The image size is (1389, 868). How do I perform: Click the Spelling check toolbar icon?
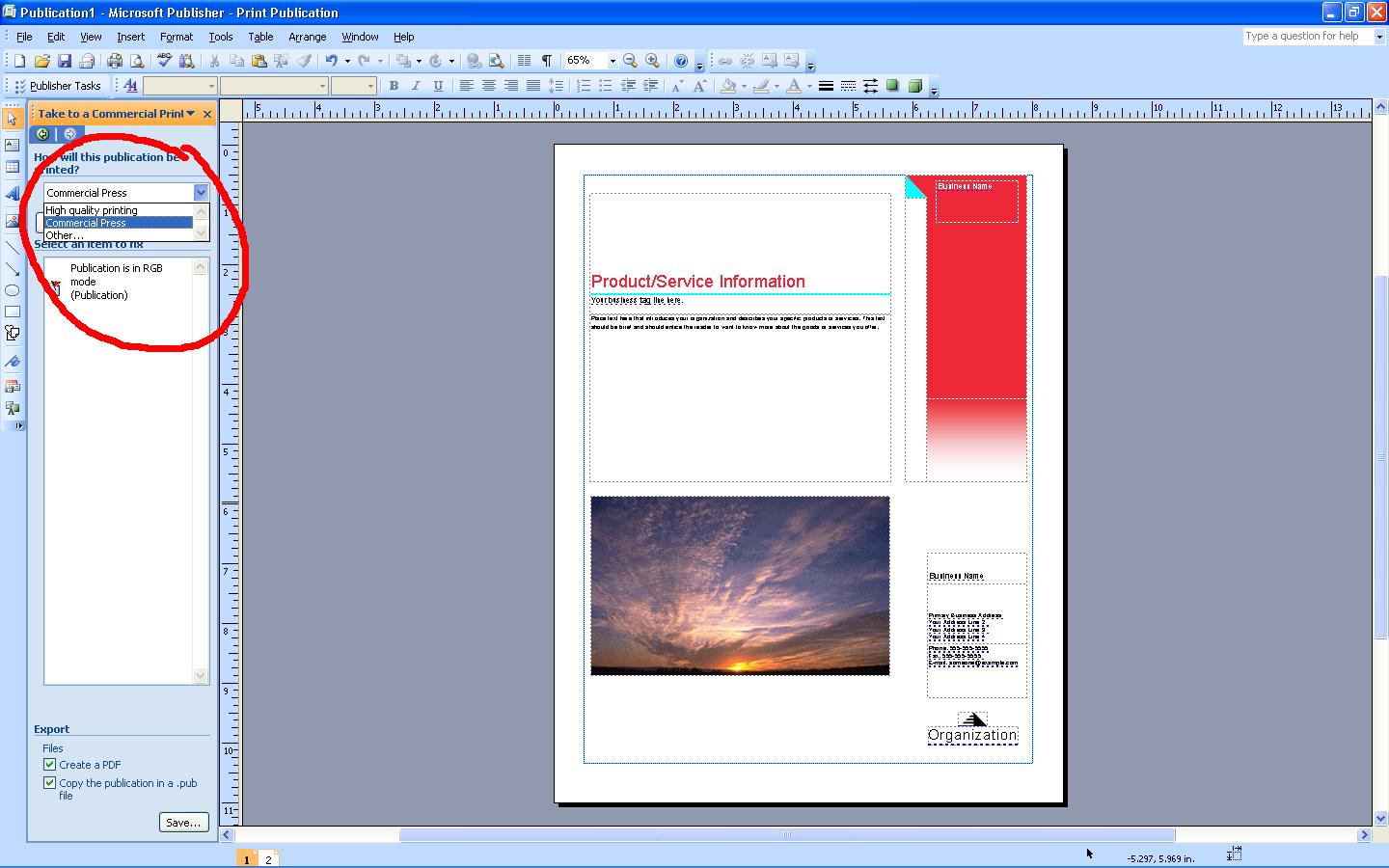164,61
